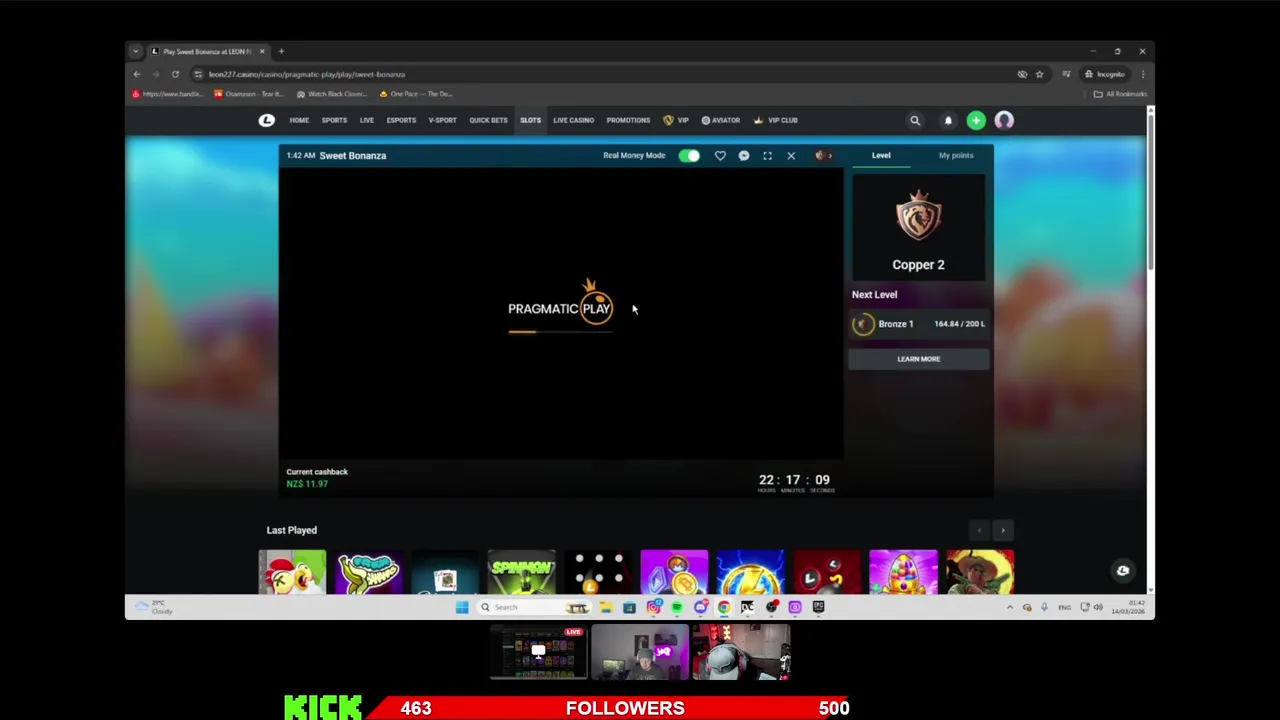Open the Watch Black Clover bookmark
The height and width of the screenshot is (720, 1280).
[332, 94]
